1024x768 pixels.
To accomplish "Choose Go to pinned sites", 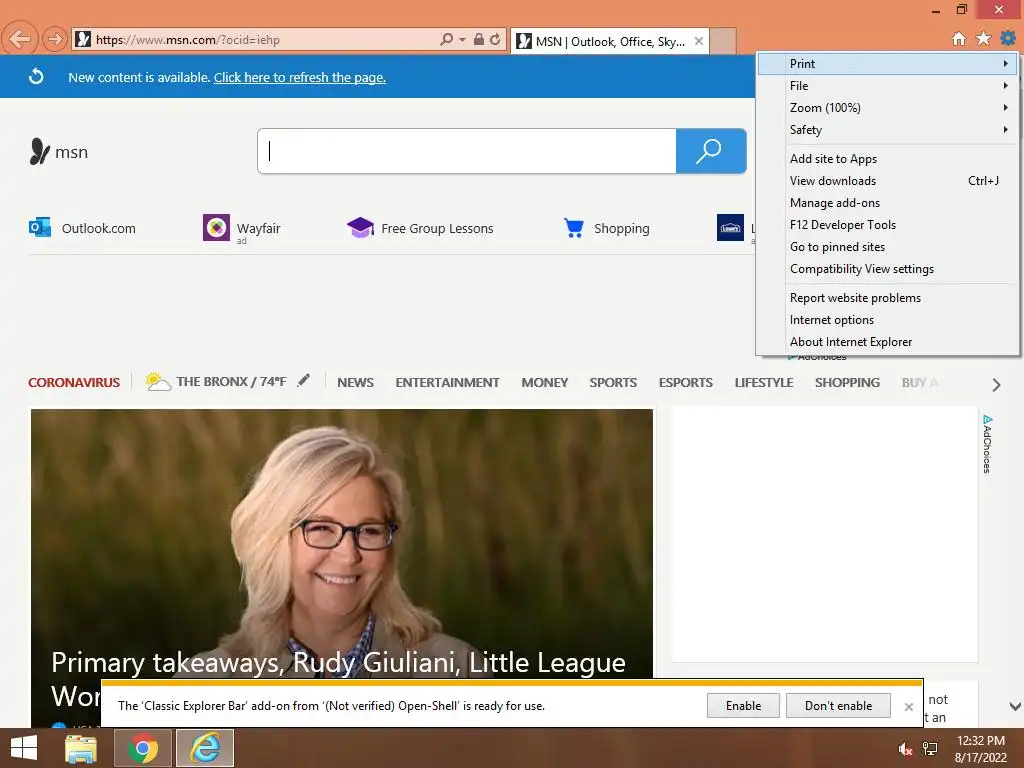I will click(x=887, y=247).
